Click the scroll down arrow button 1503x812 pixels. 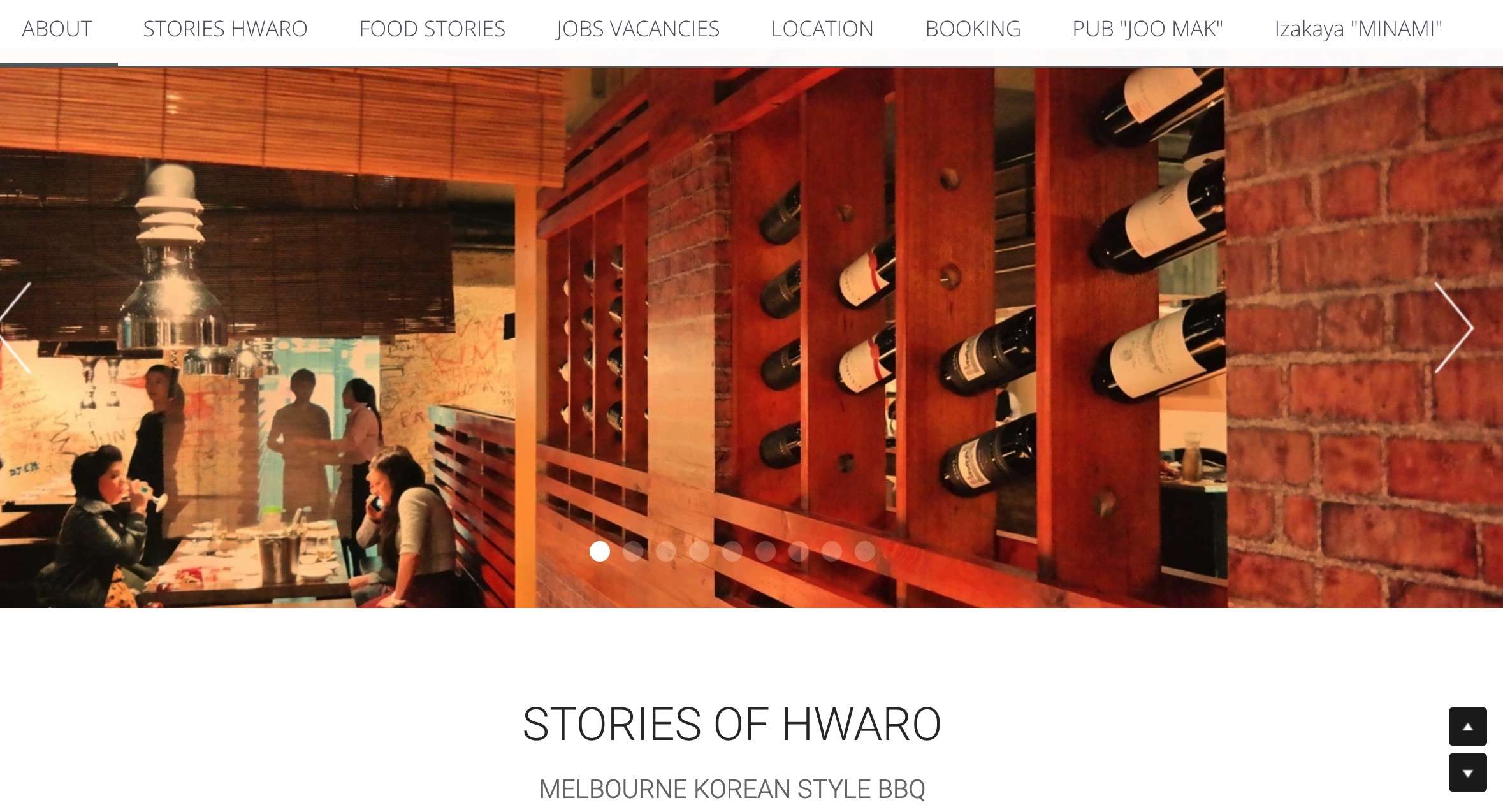coord(1467,772)
